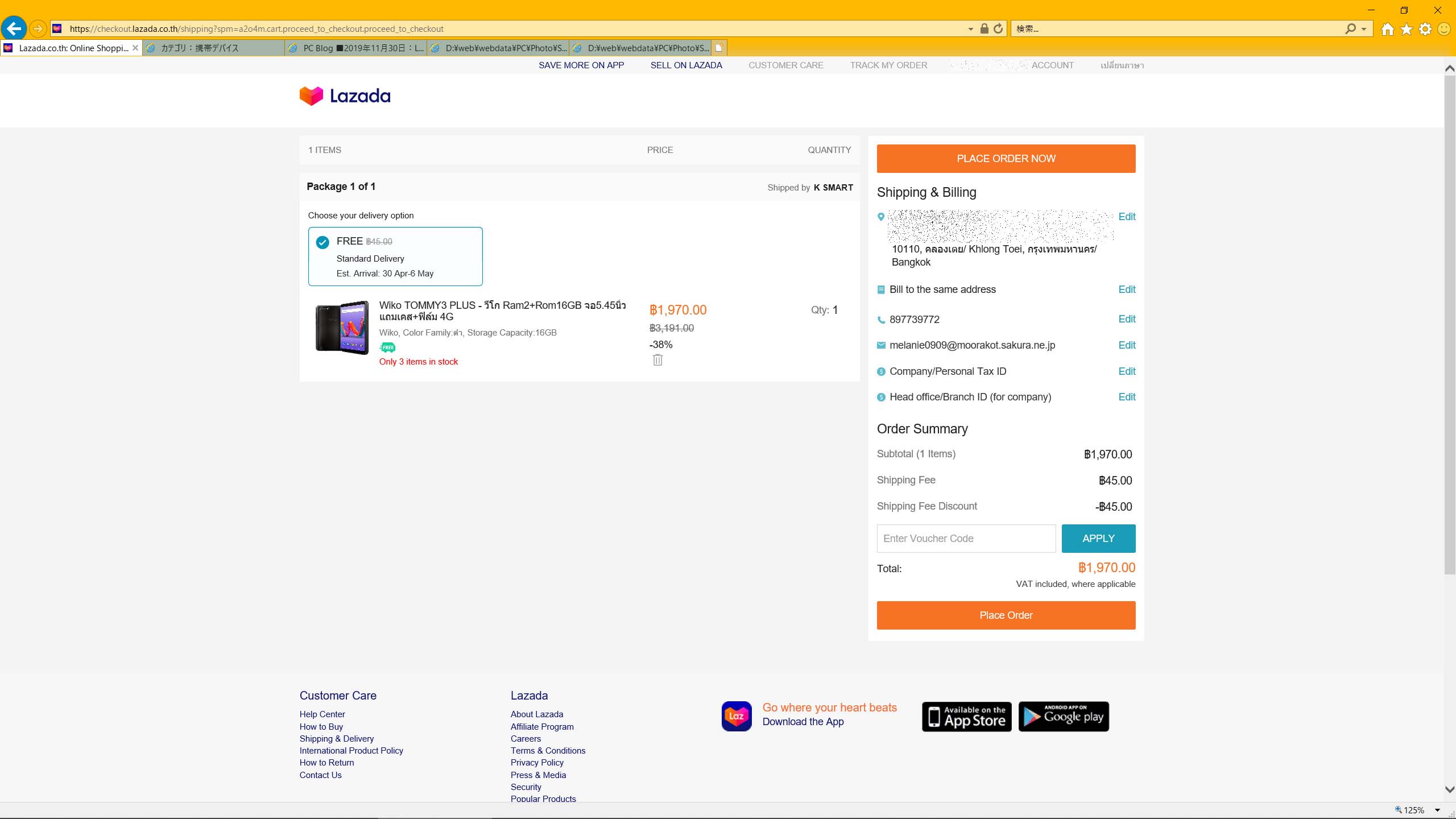Edit the Head office/Branch ID
The width and height of the screenshot is (1456, 819).
[1127, 397]
